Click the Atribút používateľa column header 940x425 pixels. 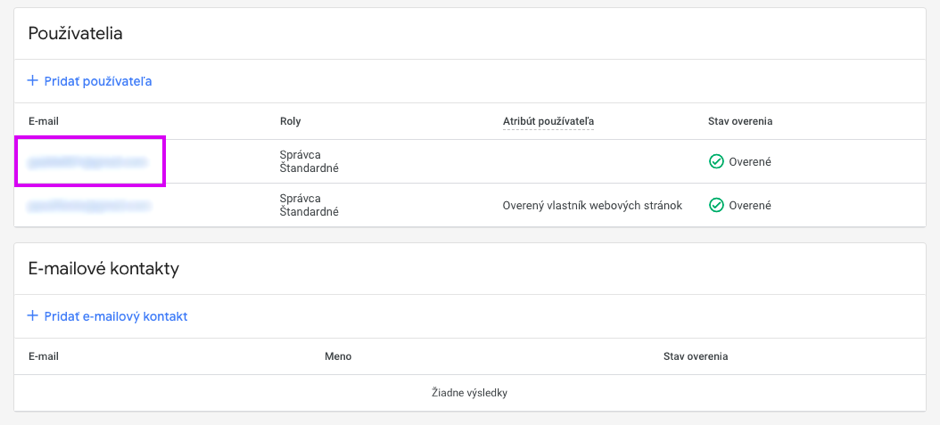pos(549,121)
